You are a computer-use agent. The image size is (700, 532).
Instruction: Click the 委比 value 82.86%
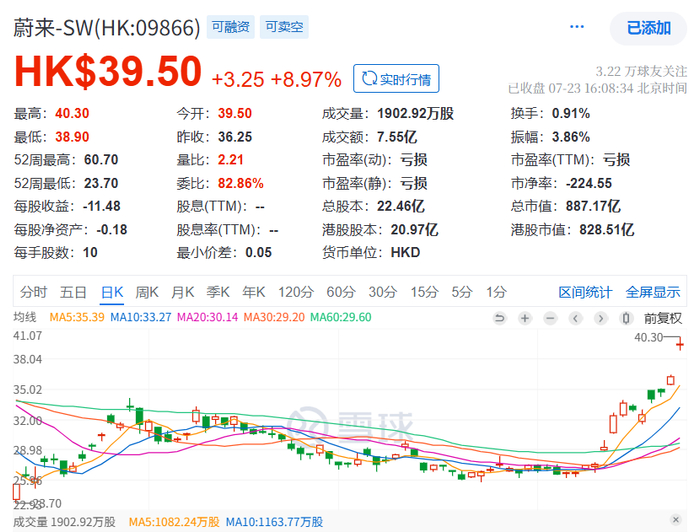point(241,183)
